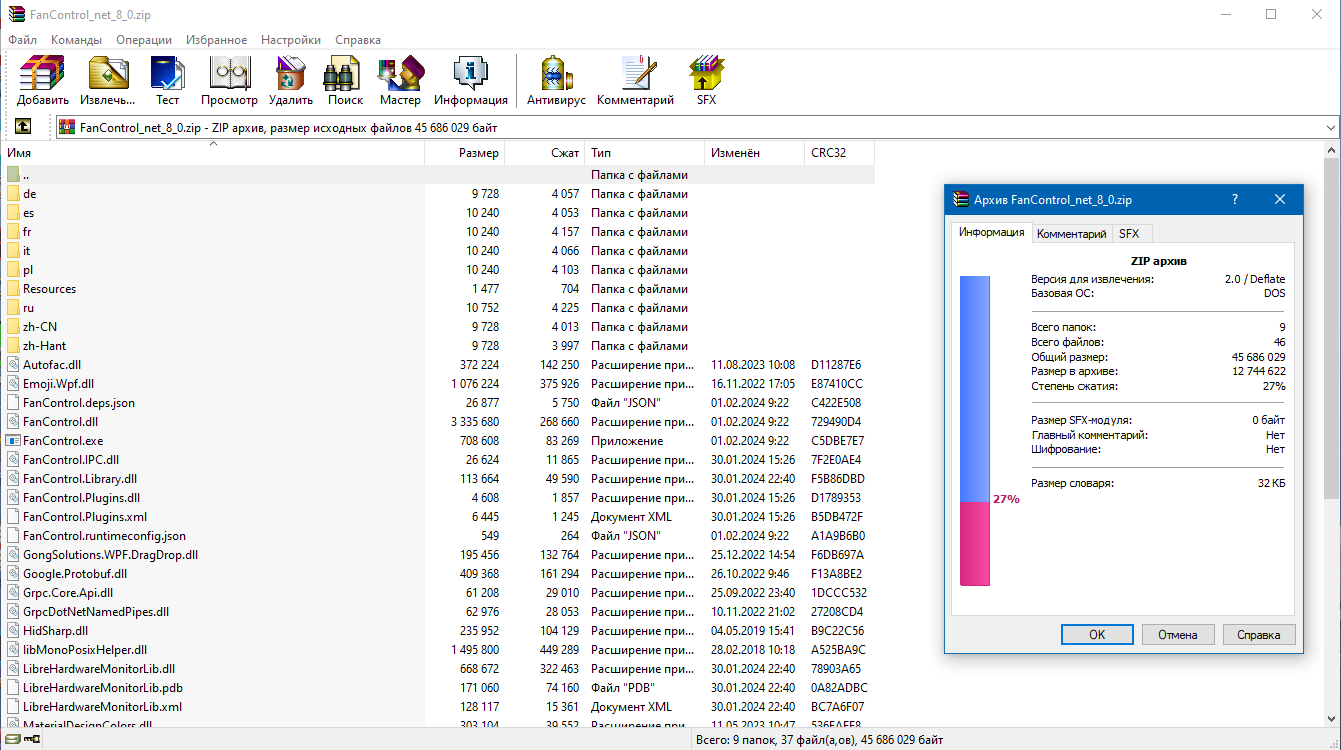Click the Отмена button

tap(1178, 635)
